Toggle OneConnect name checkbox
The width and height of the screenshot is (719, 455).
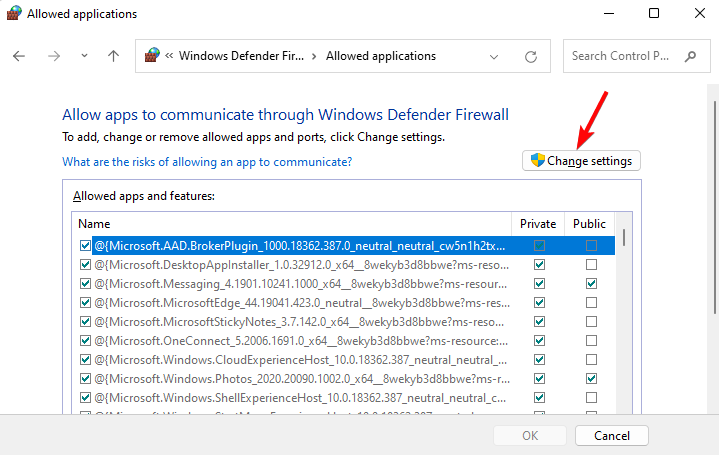[85, 340]
